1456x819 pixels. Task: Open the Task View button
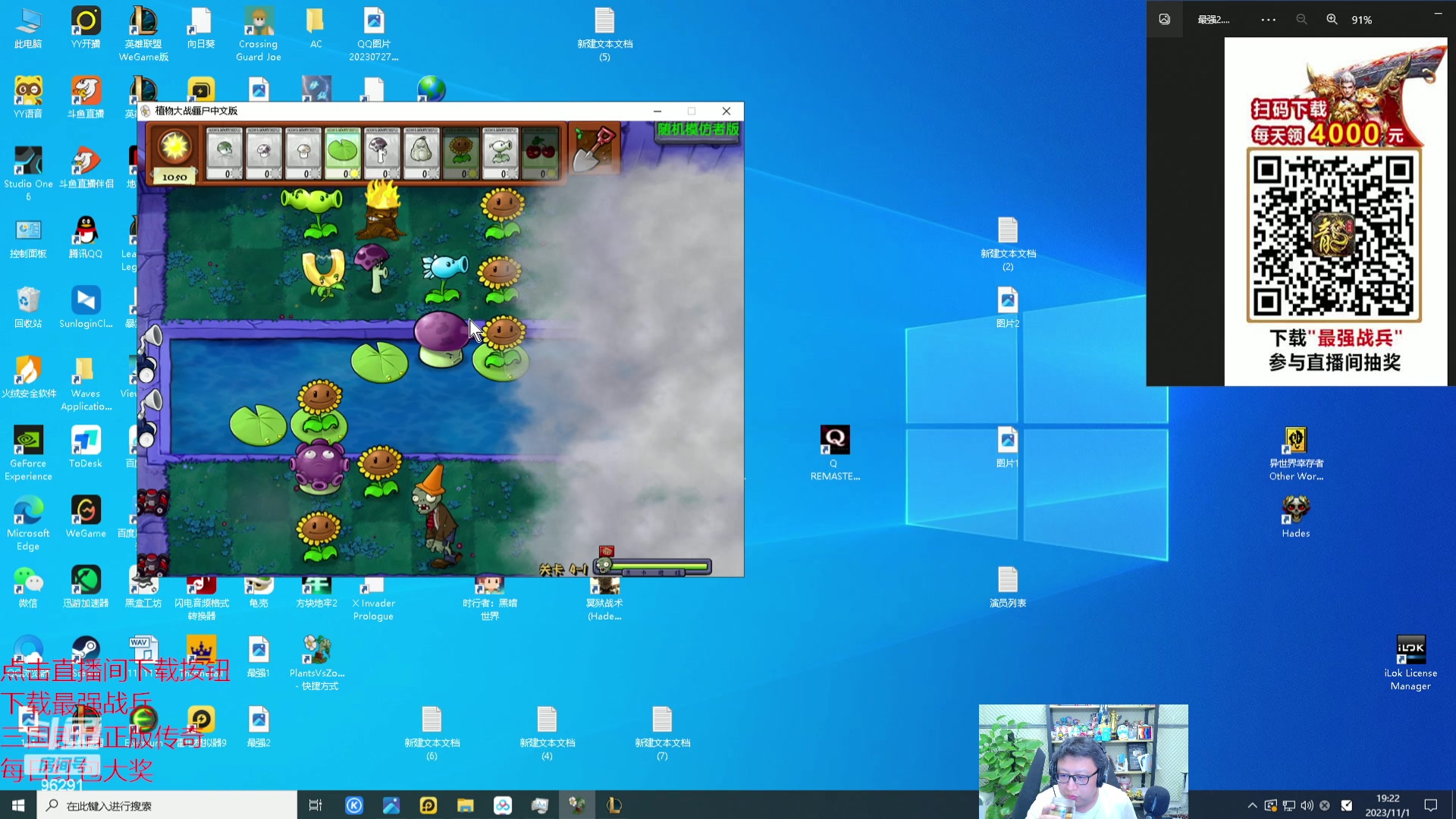315,805
